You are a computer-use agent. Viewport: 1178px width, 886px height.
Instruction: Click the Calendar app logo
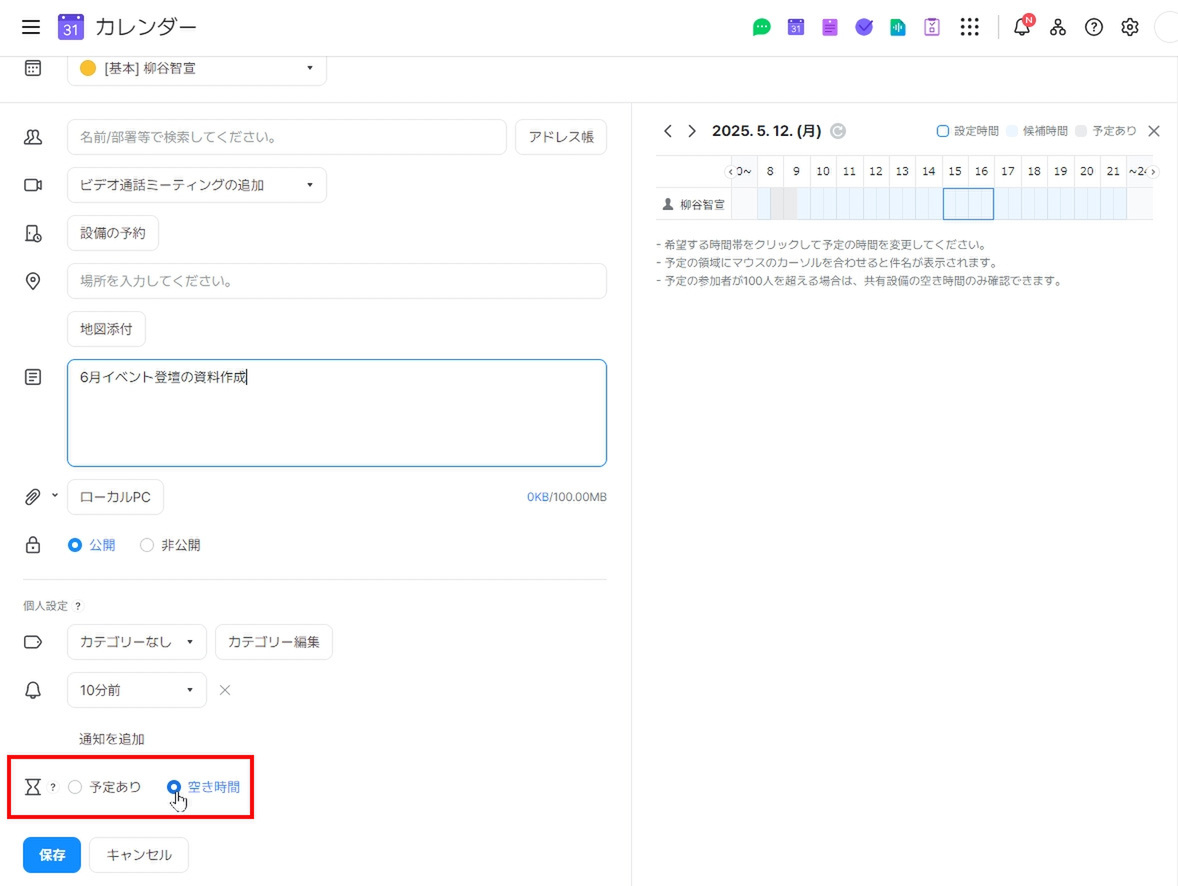(x=71, y=27)
